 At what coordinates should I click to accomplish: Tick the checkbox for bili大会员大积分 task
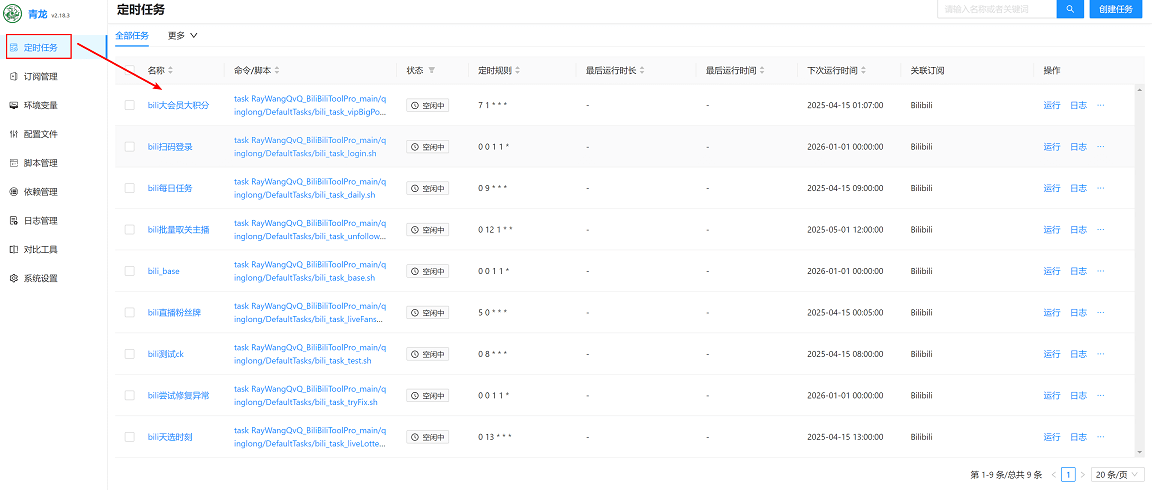(129, 105)
